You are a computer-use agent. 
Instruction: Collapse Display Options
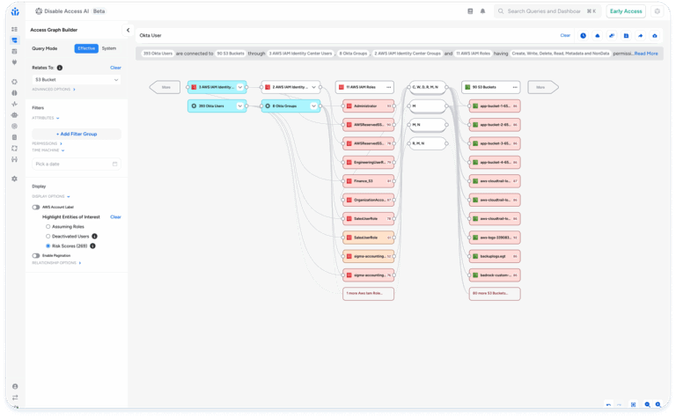51,196
